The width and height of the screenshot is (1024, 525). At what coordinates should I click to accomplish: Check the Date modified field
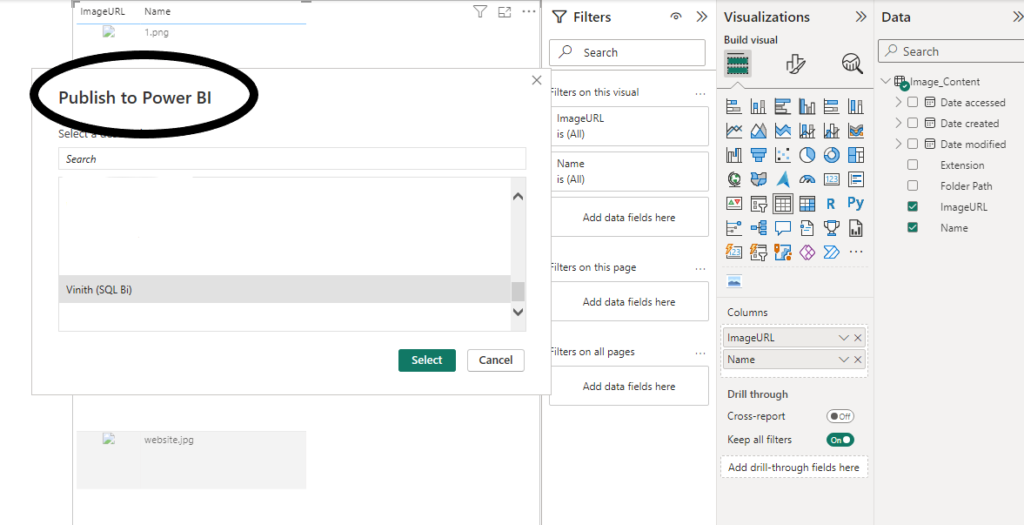coord(913,144)
